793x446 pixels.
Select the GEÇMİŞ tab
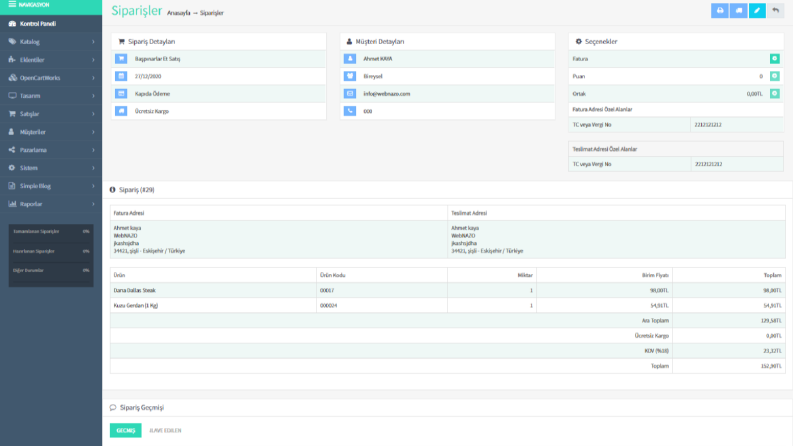click(125, 430)
